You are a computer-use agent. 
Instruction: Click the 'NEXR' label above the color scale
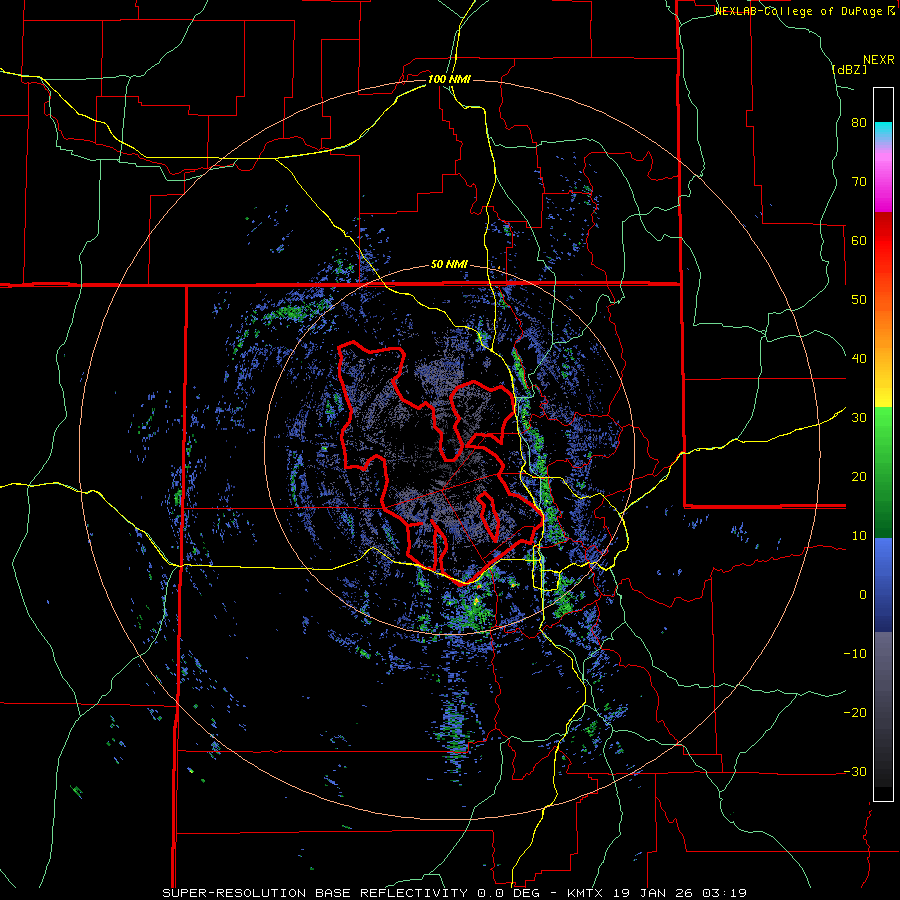(879, 60)
